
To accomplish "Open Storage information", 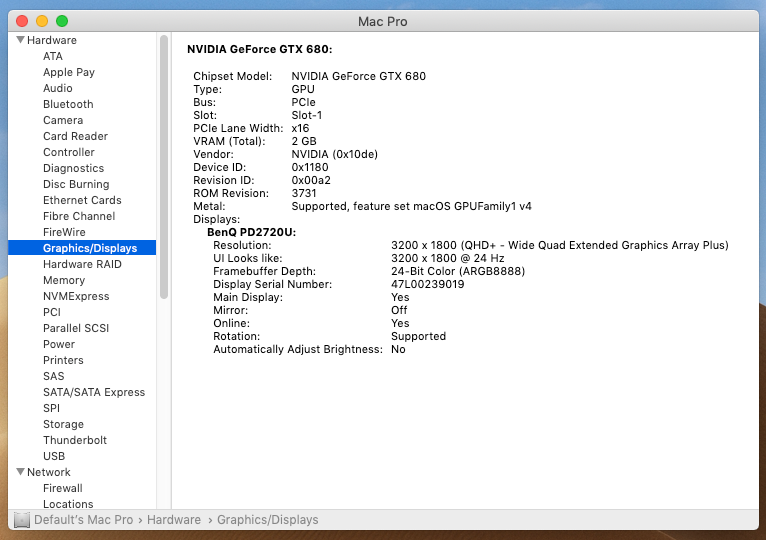I will [x=64, y=424].
